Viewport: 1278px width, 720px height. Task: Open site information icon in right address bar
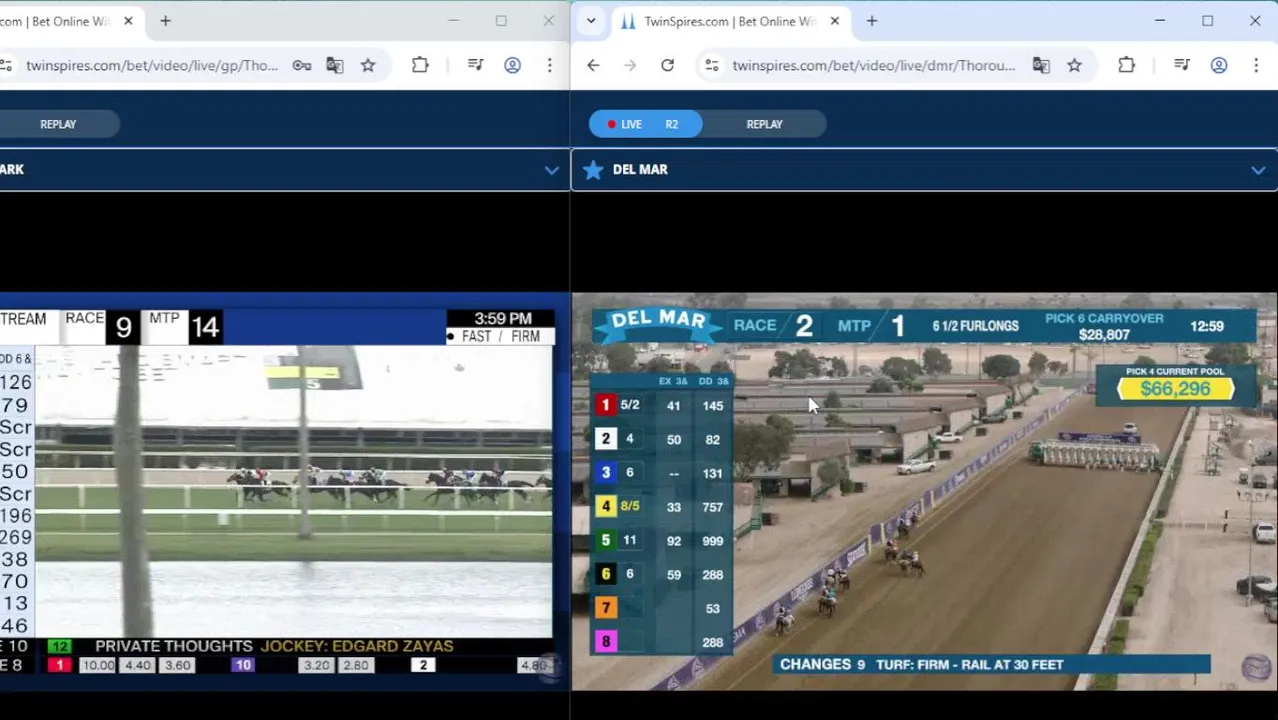(x=711, y=65)
